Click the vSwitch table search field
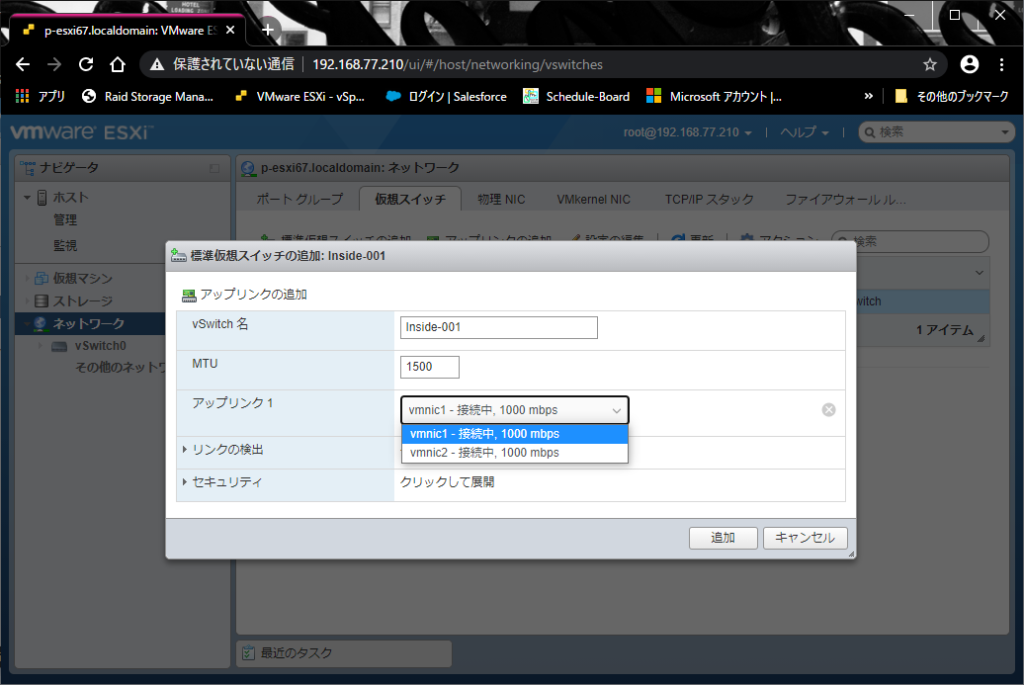Viewport: 1024px width, 685px height. [910, 242]
